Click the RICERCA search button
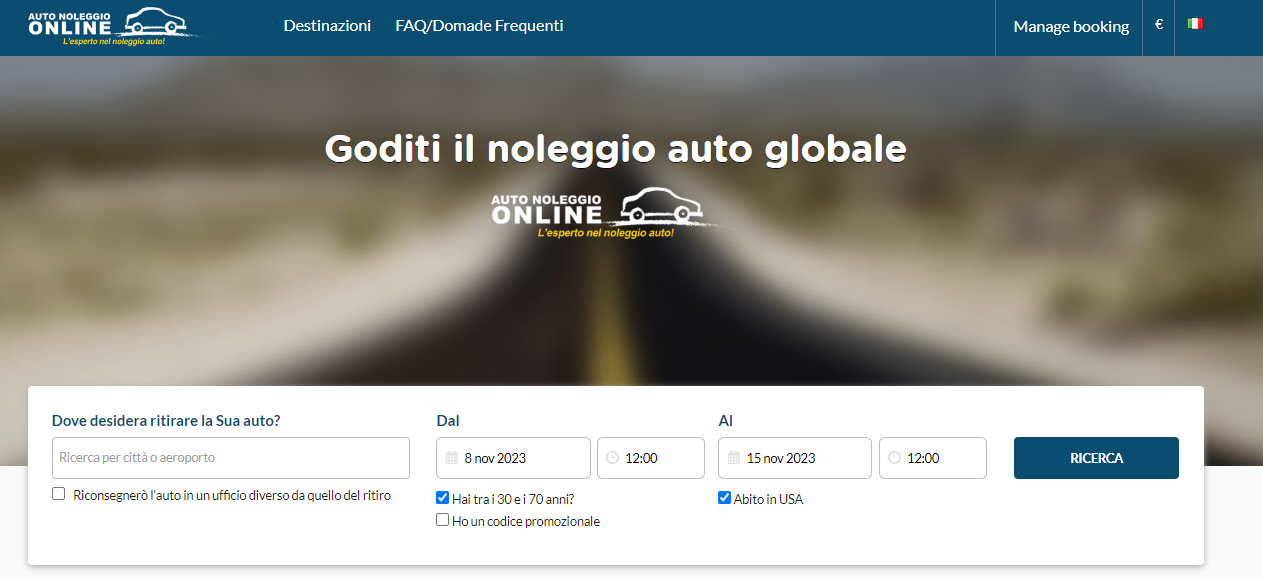Image resolution: width=1263 pixels, height=579 pixels. coord(1096,458)
